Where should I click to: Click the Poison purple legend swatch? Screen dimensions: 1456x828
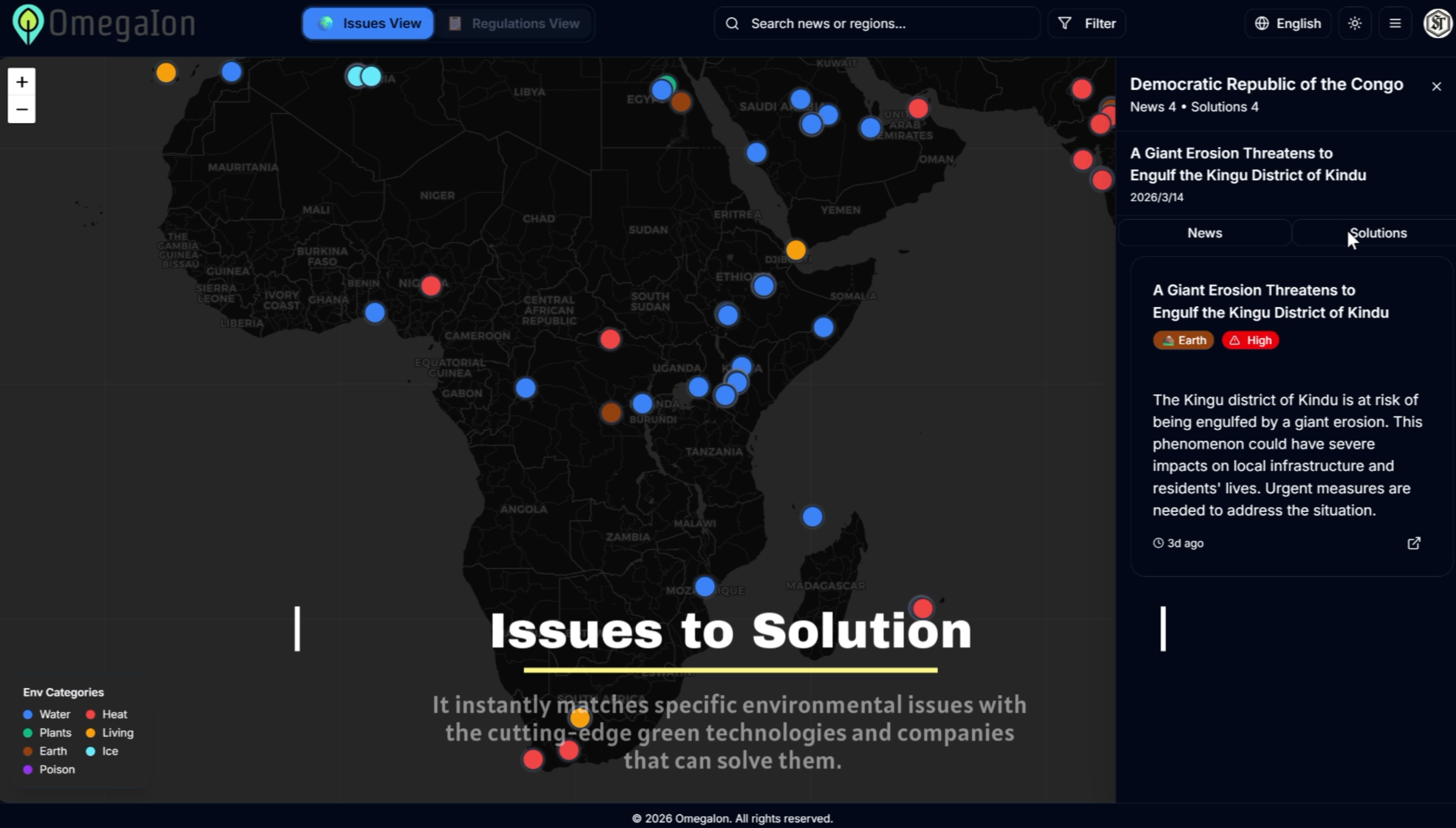point(28,769)
